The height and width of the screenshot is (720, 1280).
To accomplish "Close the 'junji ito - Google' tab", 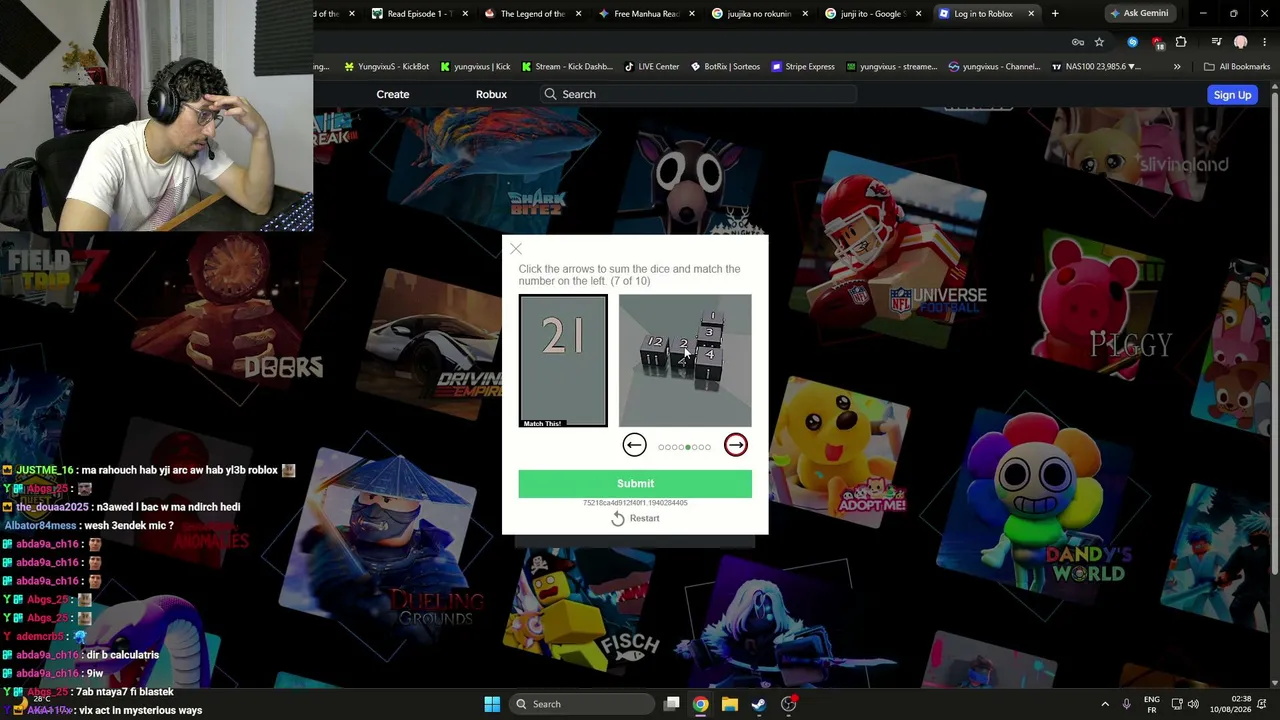I will tap(918, 14).
